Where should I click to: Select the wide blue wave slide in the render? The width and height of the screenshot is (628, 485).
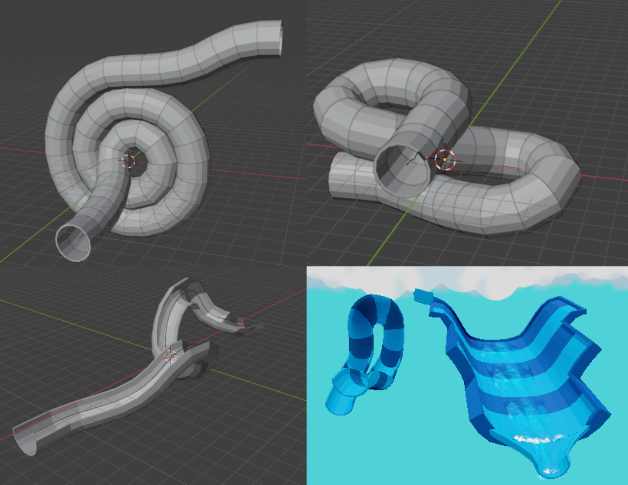point(520,370)
